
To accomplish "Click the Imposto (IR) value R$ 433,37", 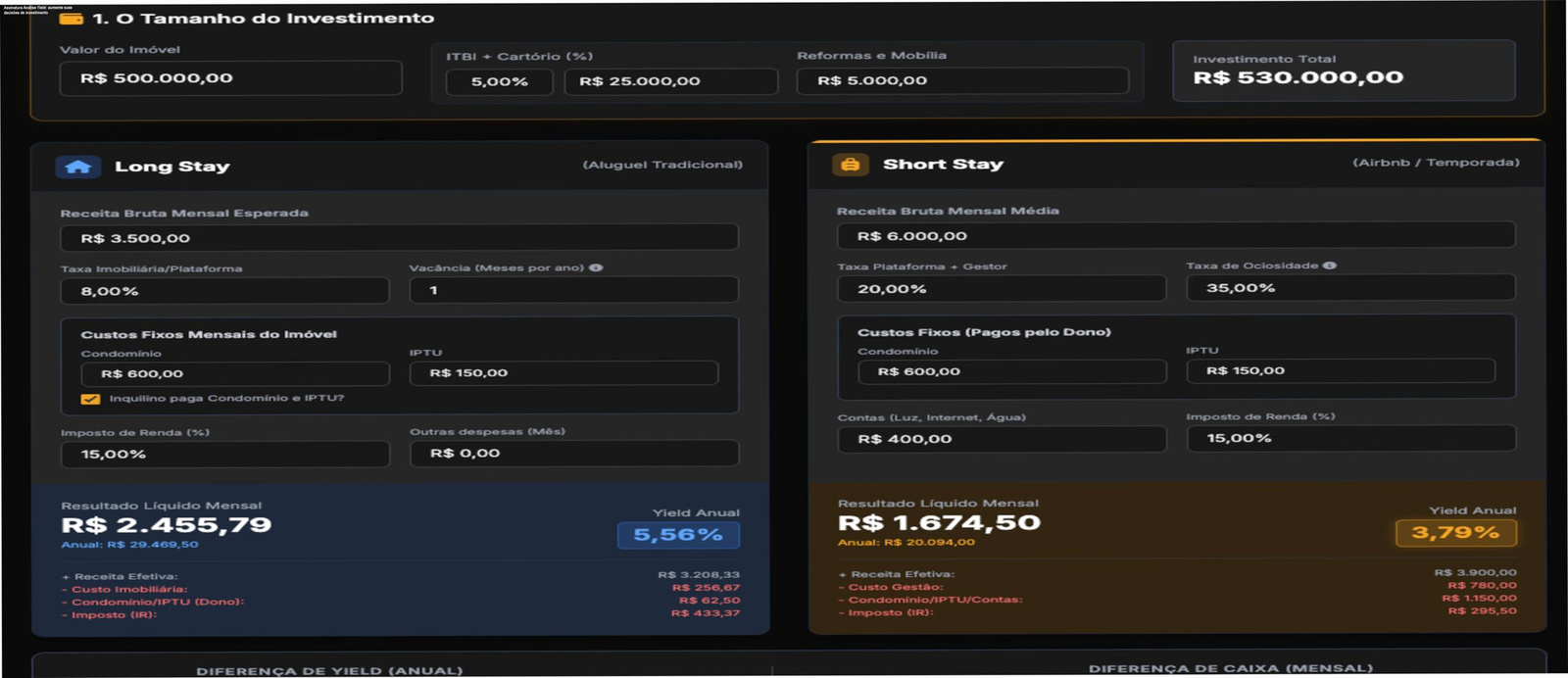I will tap(706, 613).
